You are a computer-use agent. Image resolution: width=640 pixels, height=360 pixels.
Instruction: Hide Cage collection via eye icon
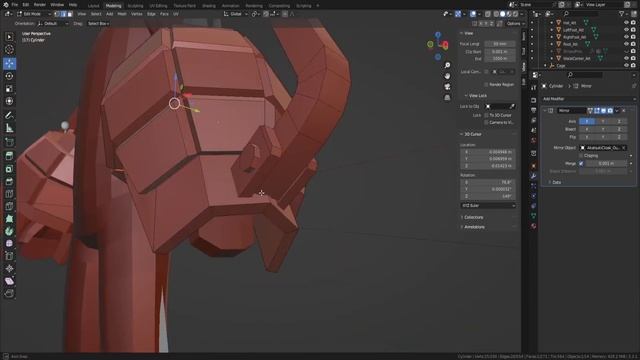(x=626, y=65)
